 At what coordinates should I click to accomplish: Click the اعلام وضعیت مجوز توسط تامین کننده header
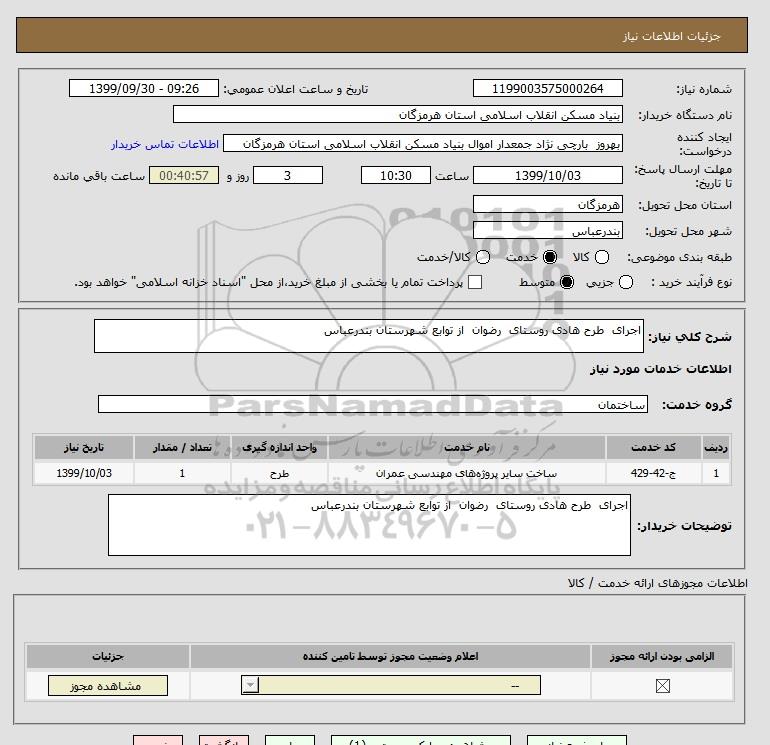(x=390, y=657)
